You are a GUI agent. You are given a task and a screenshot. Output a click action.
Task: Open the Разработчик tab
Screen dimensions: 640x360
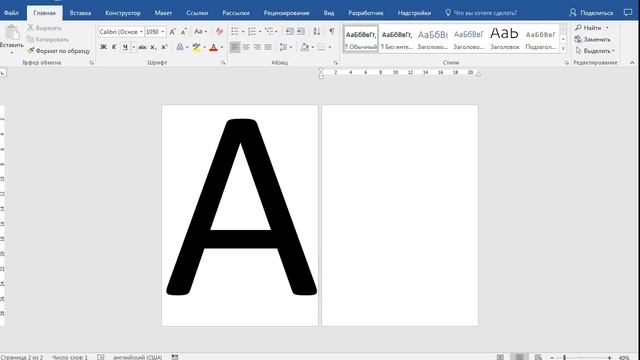pyautogui.click(x=366, y=13)
